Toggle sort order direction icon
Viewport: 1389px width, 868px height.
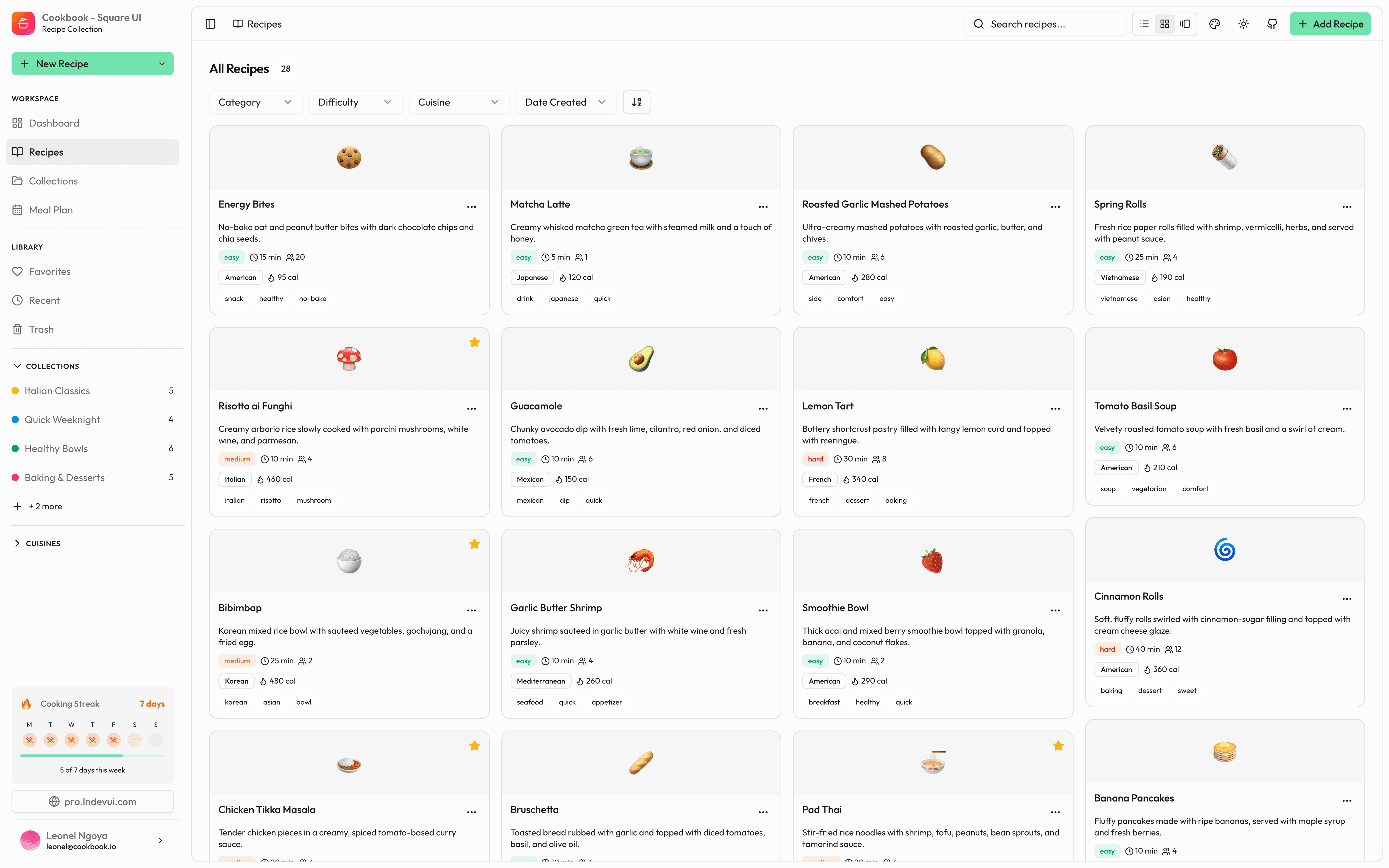(x=636, y=102)
